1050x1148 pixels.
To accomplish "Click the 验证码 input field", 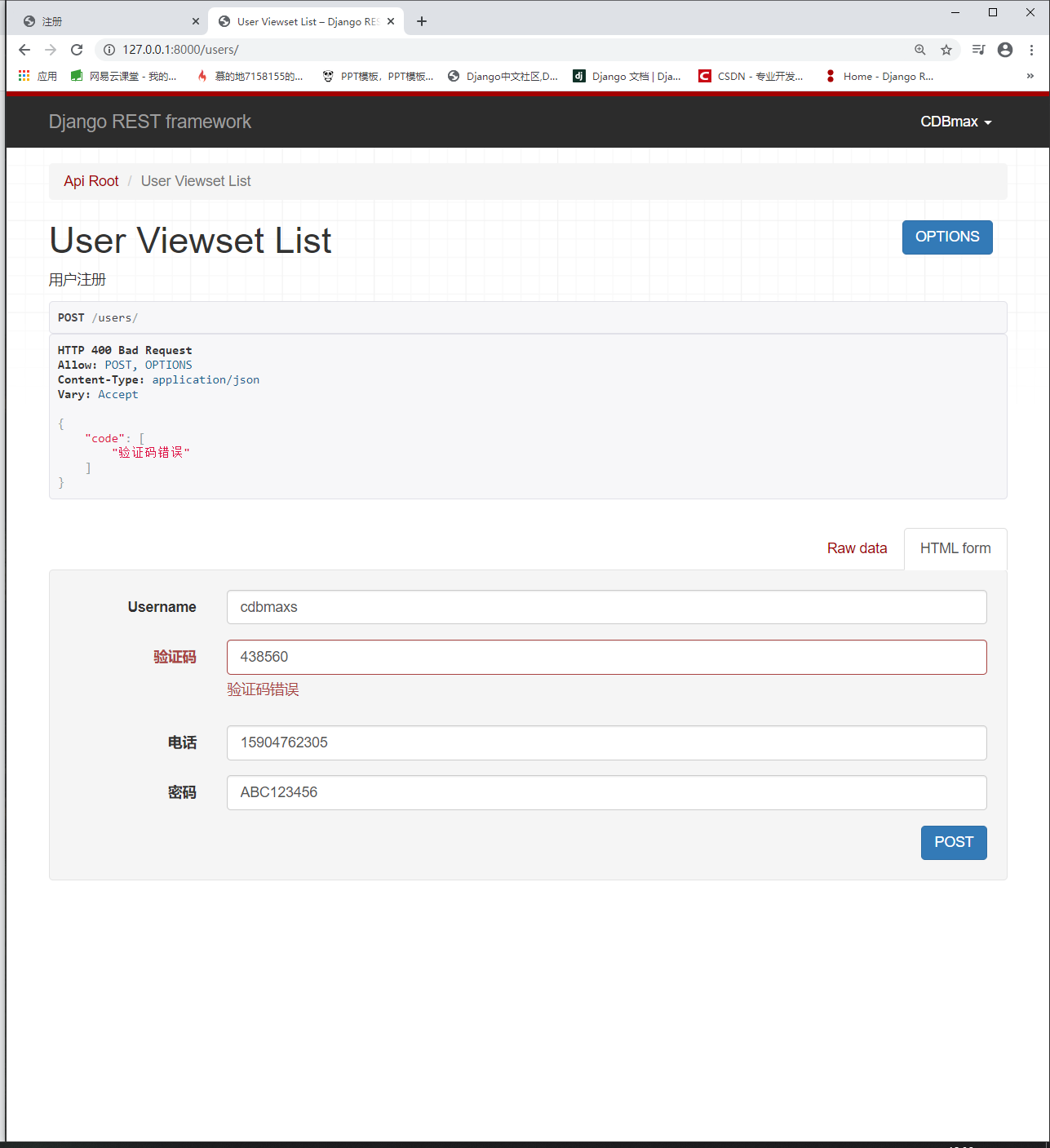I will click(x=607, y=657).
